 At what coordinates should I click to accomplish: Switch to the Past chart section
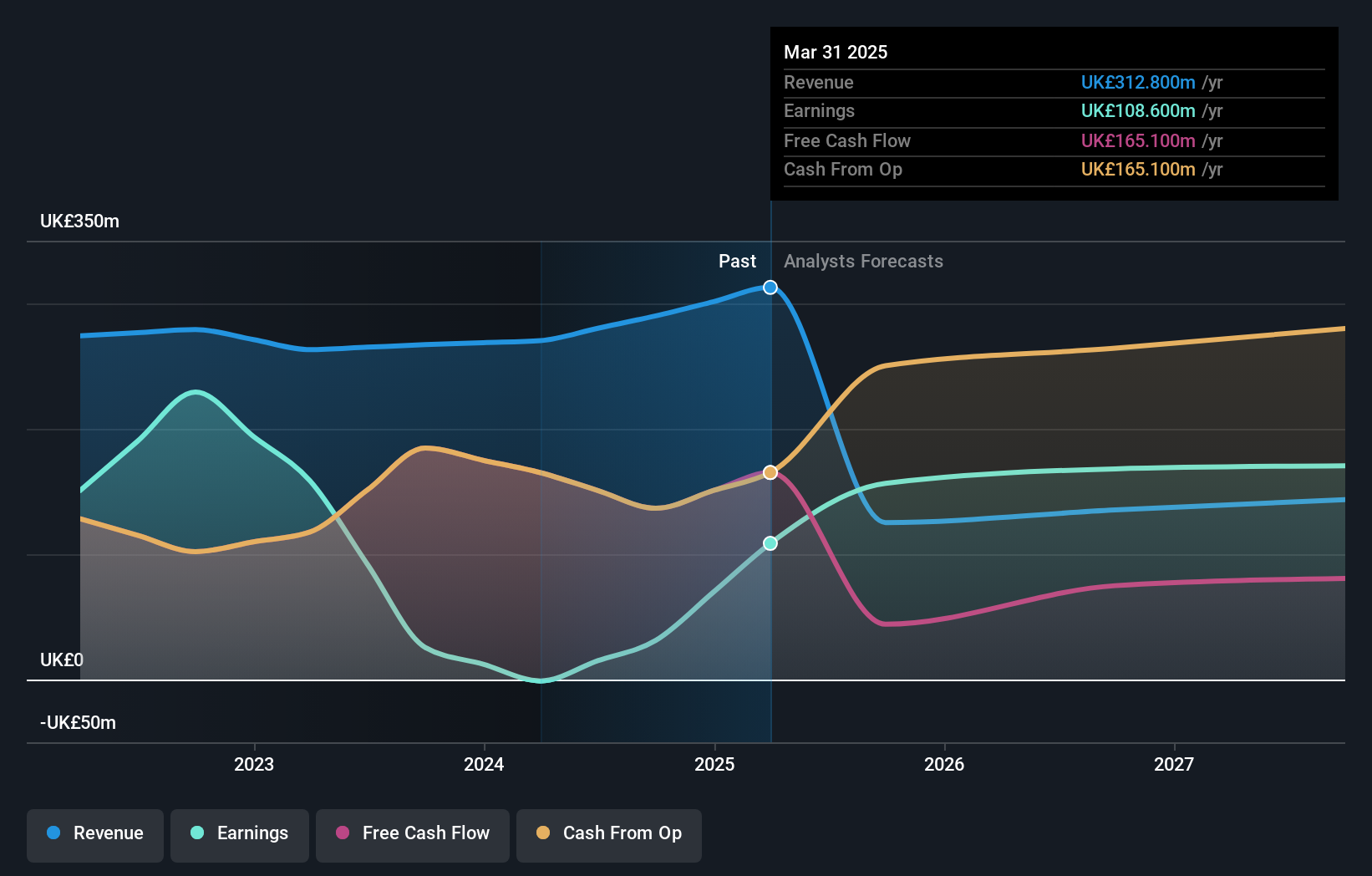(x=737, y=261)
